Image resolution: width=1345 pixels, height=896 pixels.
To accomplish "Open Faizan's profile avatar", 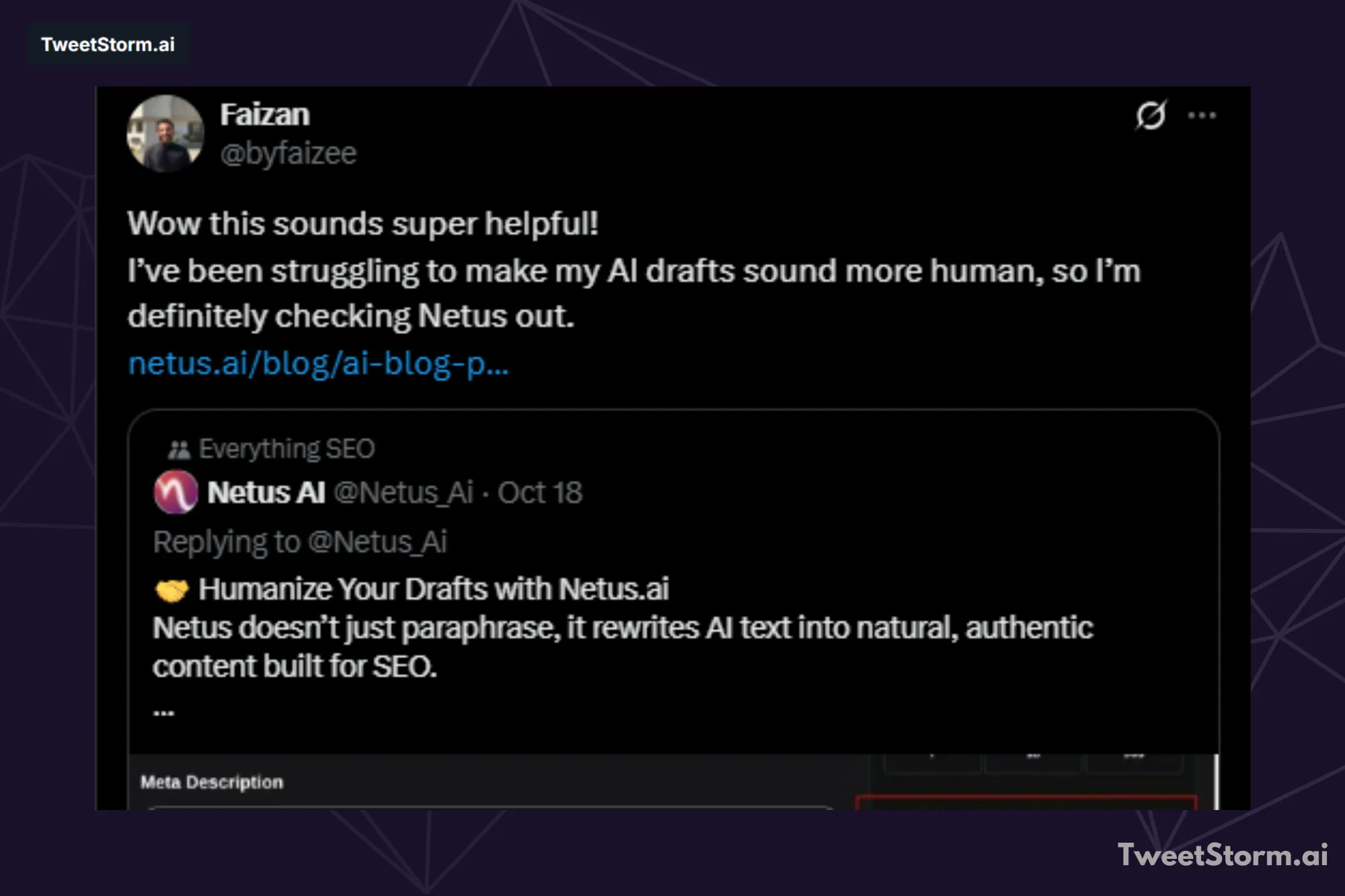I will click(165, 134).
